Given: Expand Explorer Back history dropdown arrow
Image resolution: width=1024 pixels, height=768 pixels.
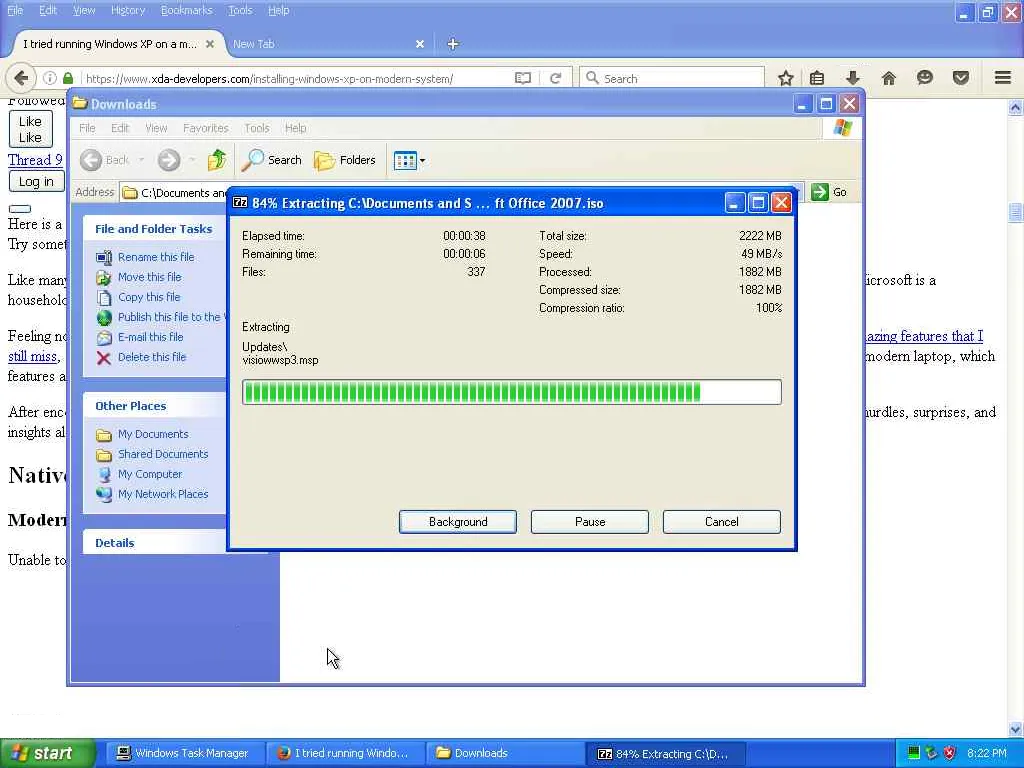Looking at the screenshot, I should 141,160.
